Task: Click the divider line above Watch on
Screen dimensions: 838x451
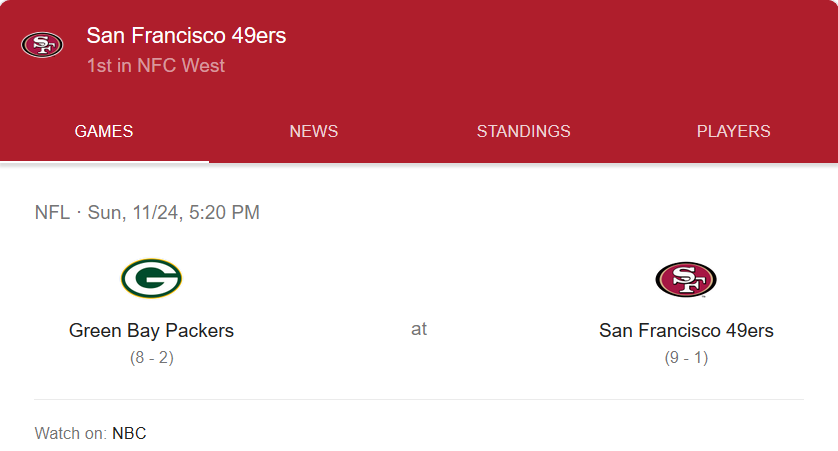Action: click(x=419, y=399)
